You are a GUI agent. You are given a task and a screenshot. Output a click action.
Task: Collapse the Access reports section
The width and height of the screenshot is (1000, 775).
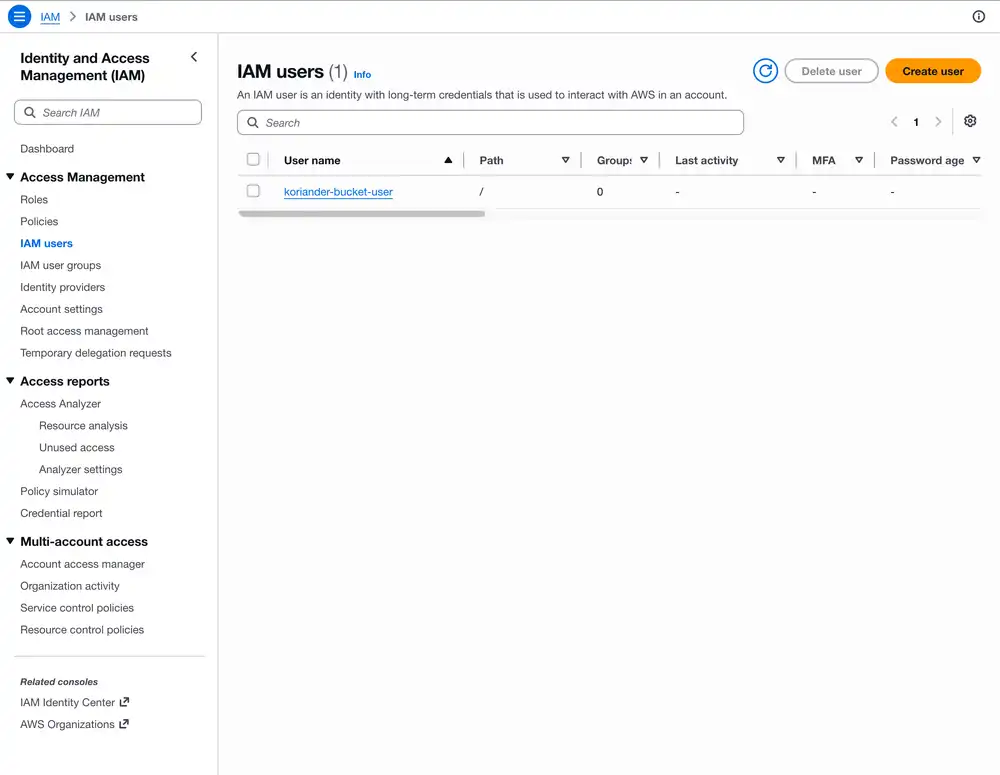point(10,381)
